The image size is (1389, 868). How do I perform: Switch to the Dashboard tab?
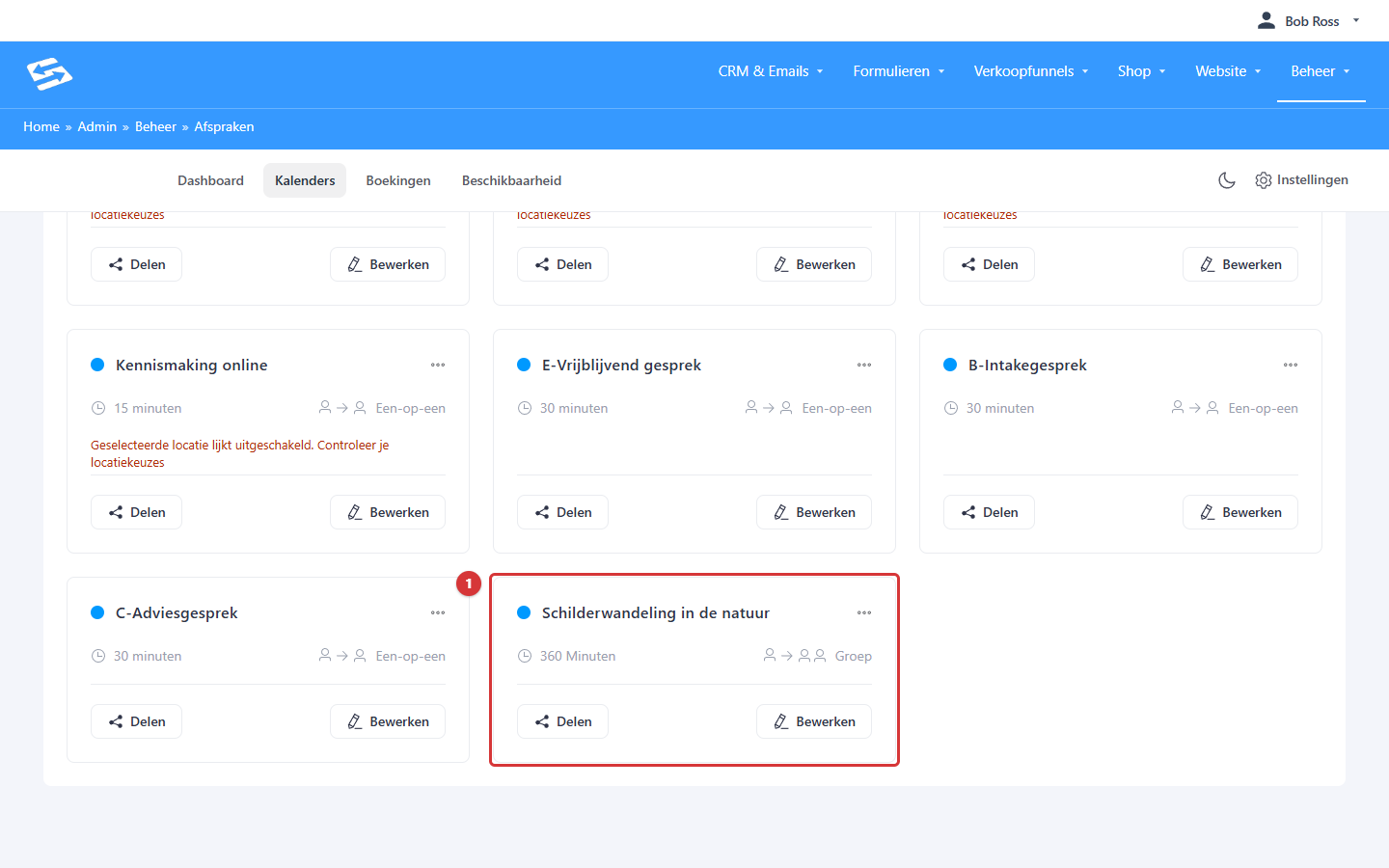tap(210, 180)
